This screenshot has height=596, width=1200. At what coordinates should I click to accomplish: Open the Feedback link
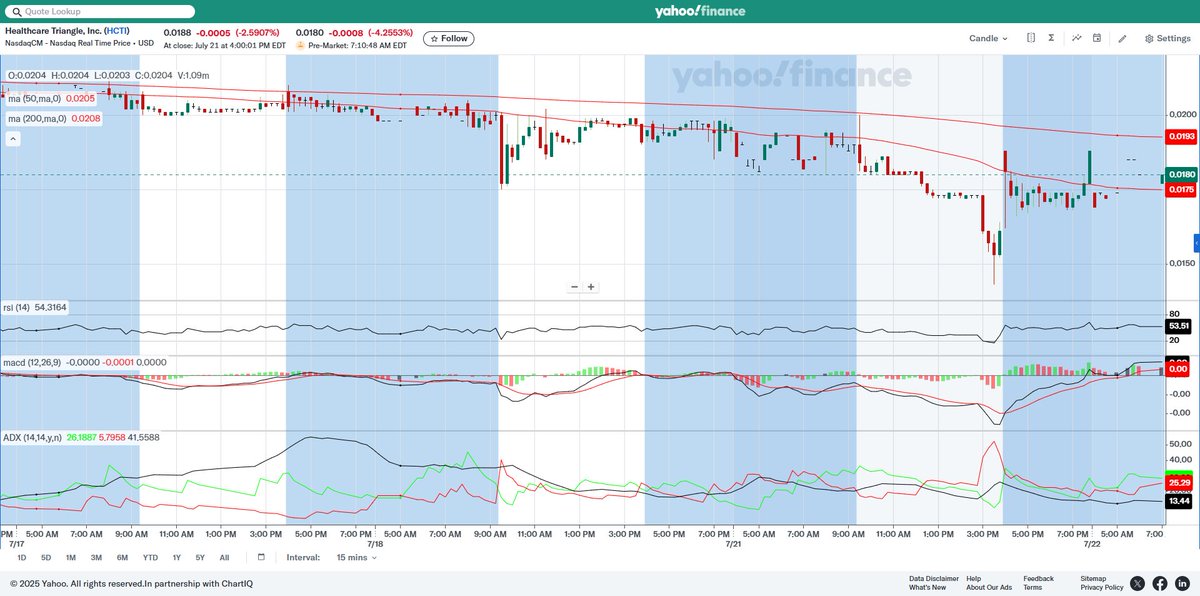point(1038,578)
